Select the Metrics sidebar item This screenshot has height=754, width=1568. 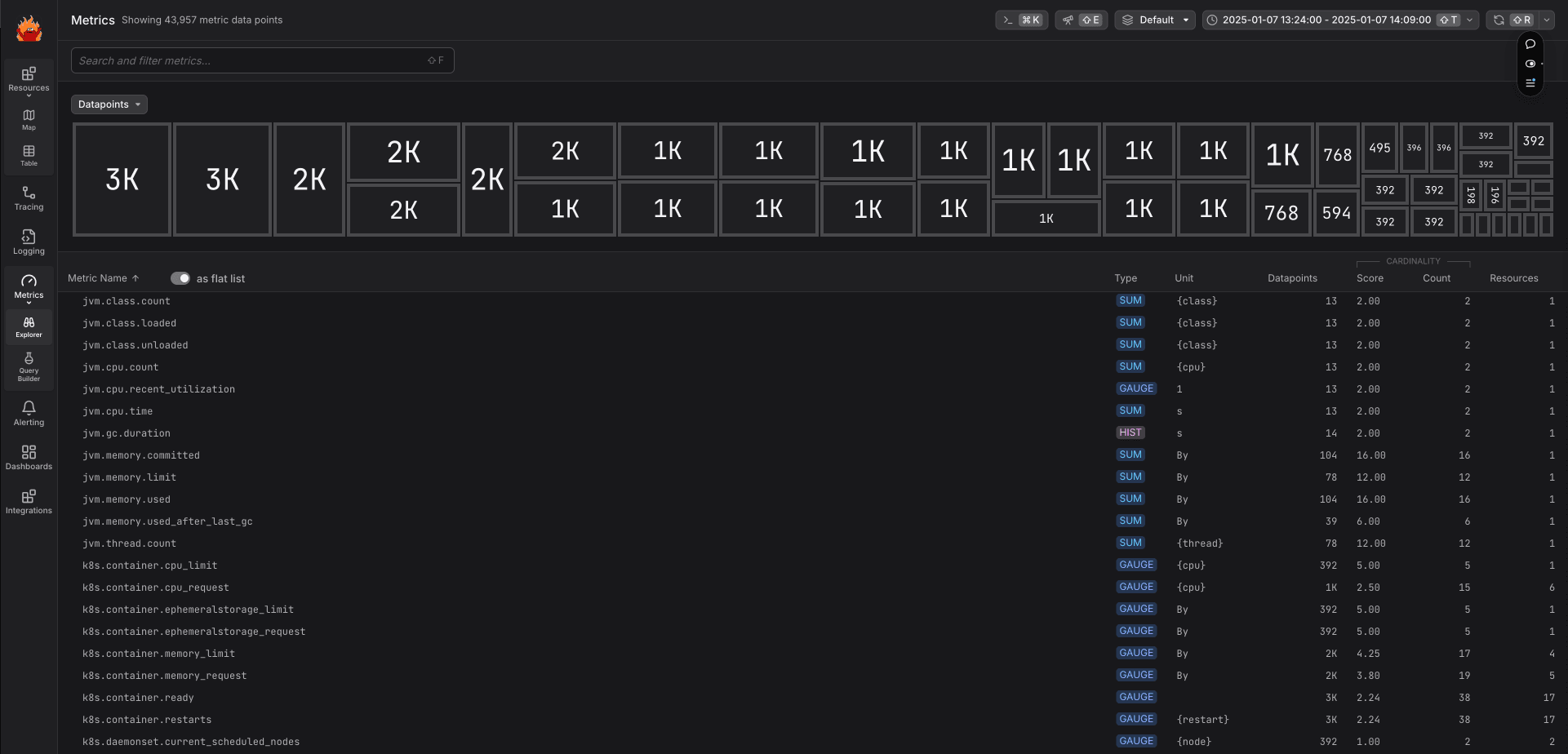click(x=29, y=287)
